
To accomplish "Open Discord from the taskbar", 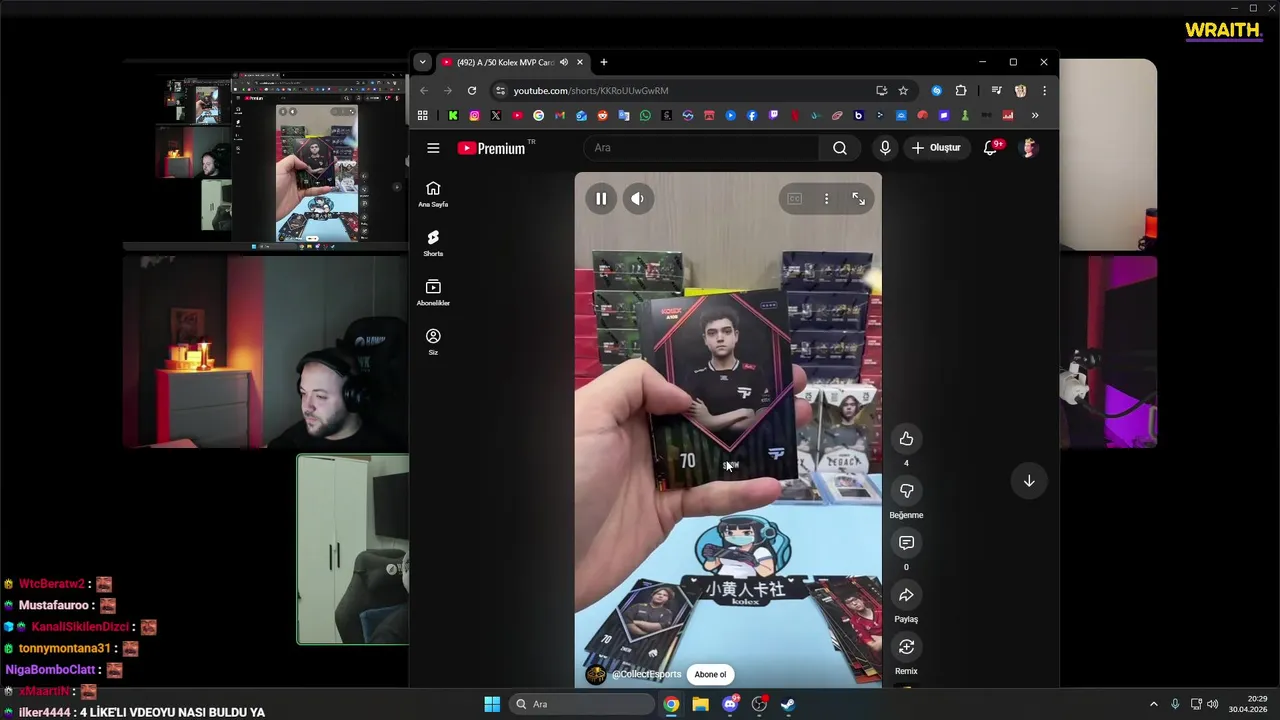I will tap(730, 704).
